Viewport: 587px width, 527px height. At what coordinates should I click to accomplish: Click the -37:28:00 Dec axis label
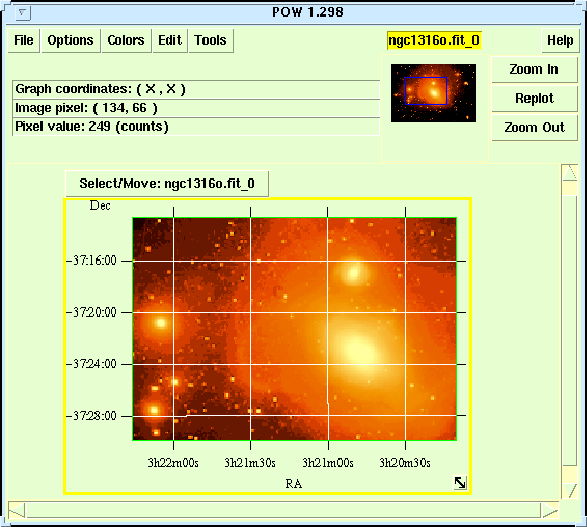click(91, 416)
